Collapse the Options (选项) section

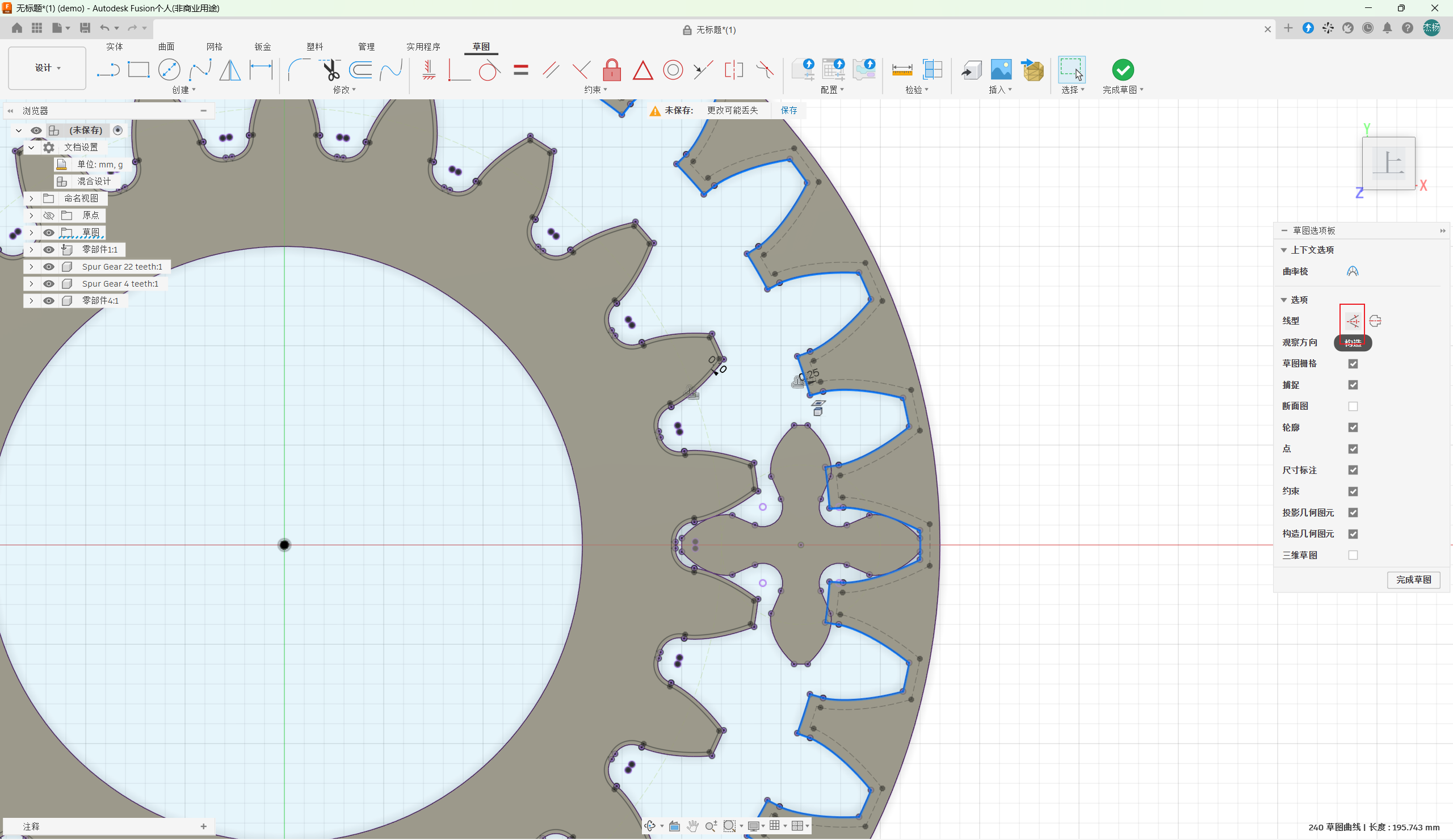pyautogui.click(x=1283, y=300)
